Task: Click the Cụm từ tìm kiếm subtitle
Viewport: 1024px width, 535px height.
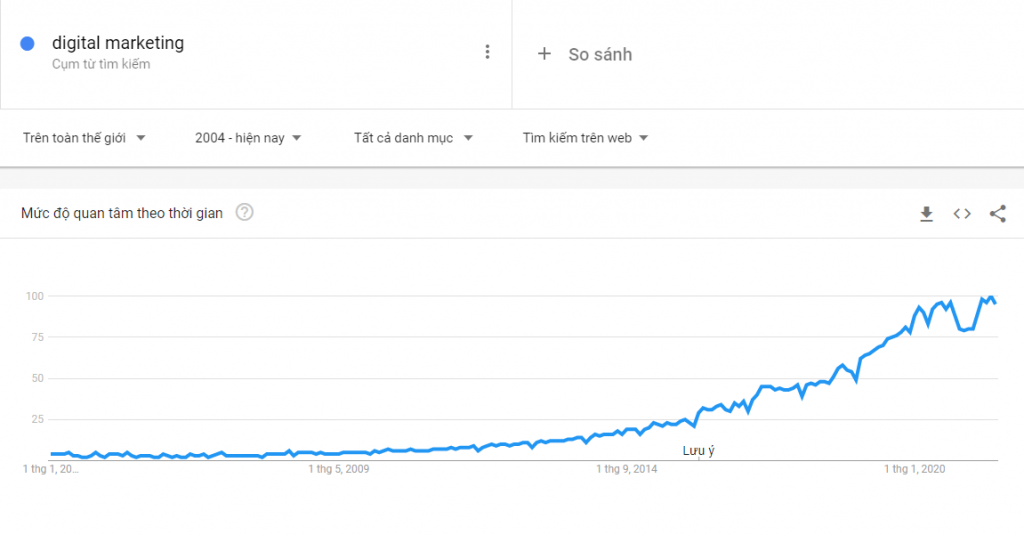Action: coord(101,64)
